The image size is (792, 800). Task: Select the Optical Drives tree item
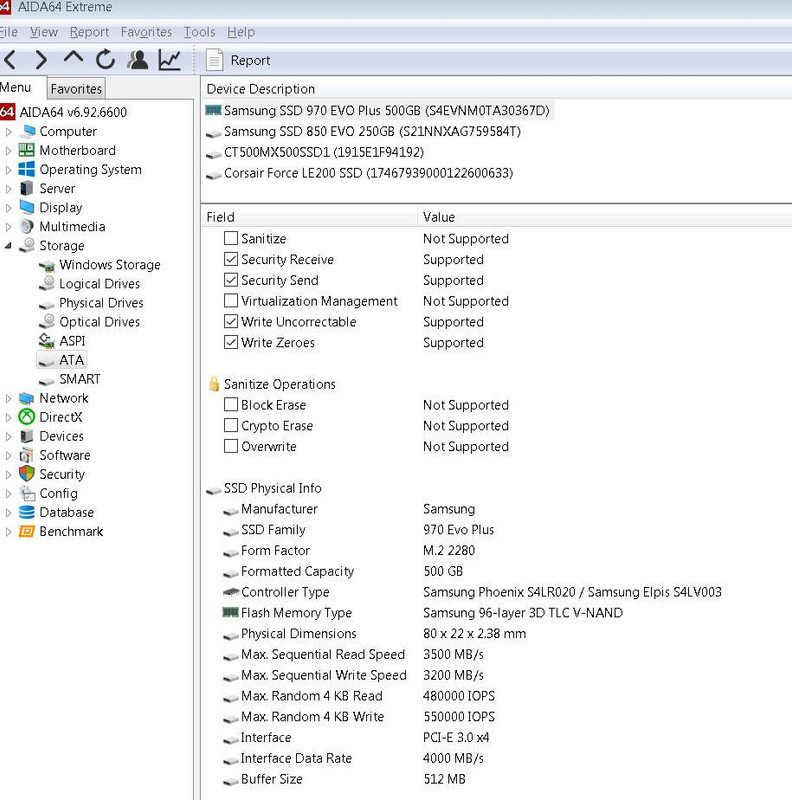click(100, 322)
